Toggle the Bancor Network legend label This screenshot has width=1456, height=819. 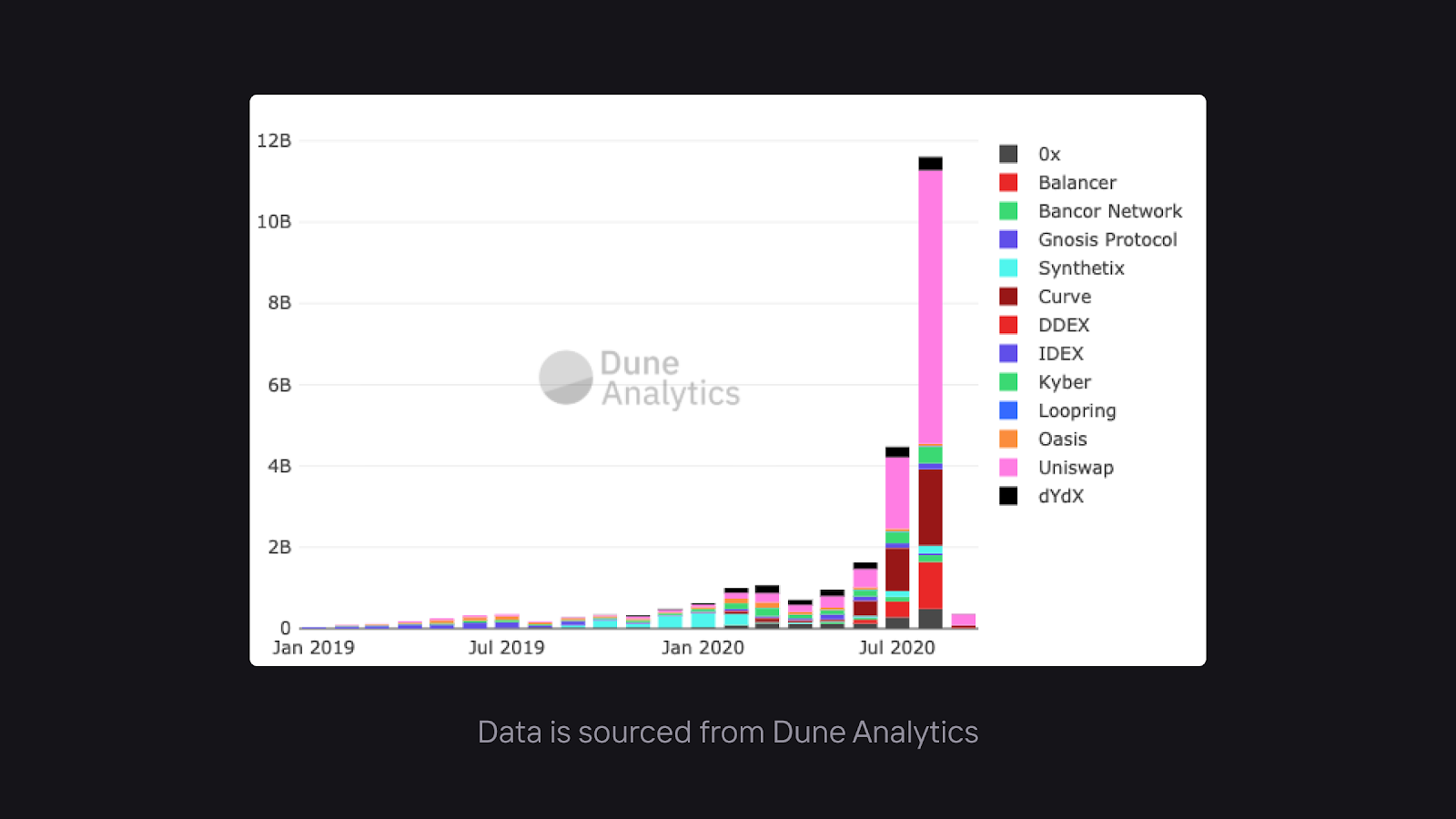(x=1110, y=211)
